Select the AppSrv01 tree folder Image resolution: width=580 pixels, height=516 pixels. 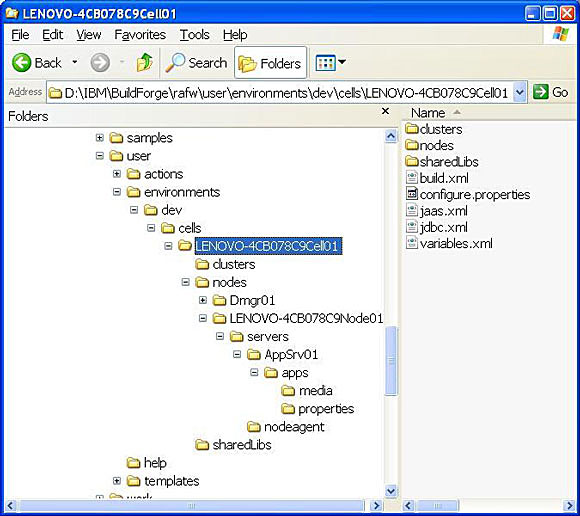coord(283,355)
